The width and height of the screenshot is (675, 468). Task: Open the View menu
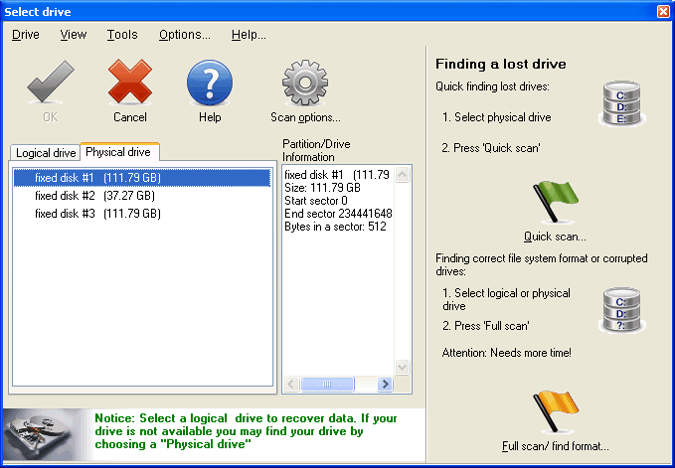(73, 35)
